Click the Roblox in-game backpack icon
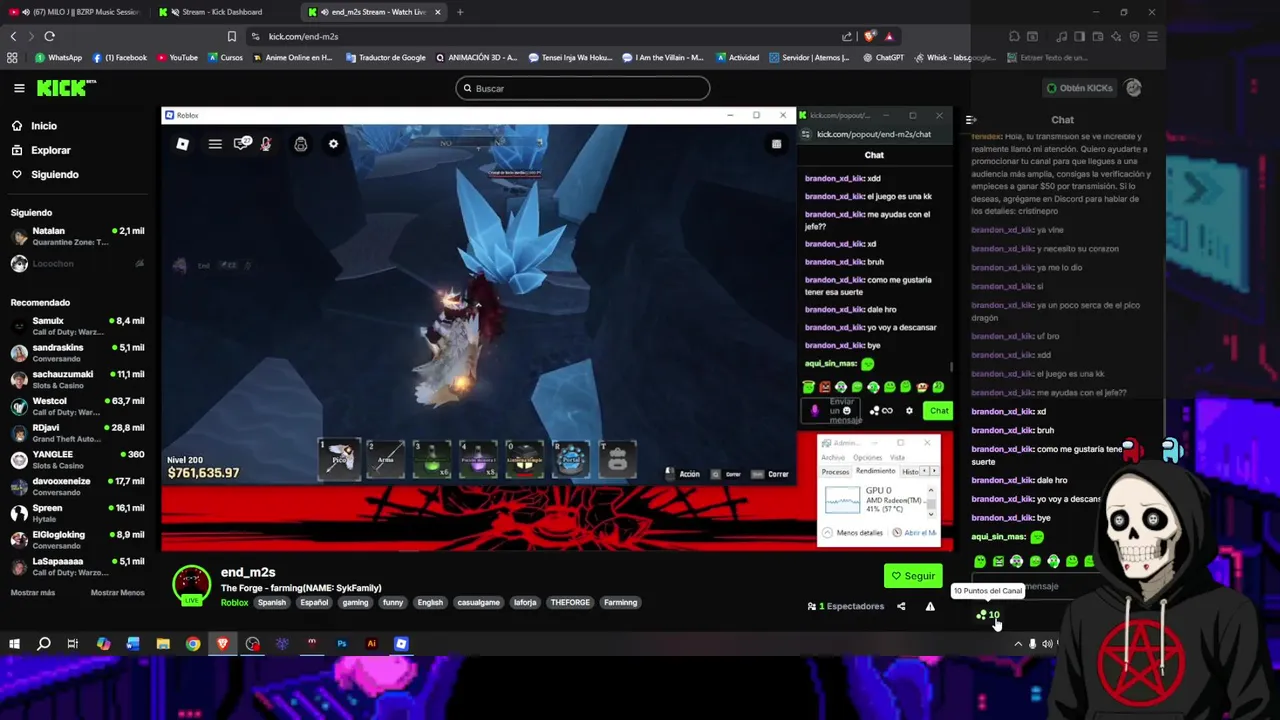Image resolution: width=1280 pixels, height=720 pixels. pos(300,144)
